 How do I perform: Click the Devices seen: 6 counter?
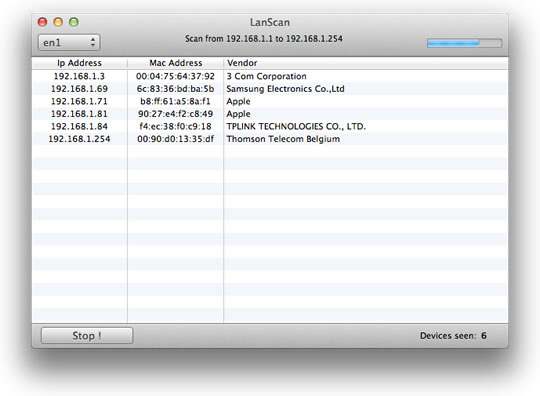[453, 336]
